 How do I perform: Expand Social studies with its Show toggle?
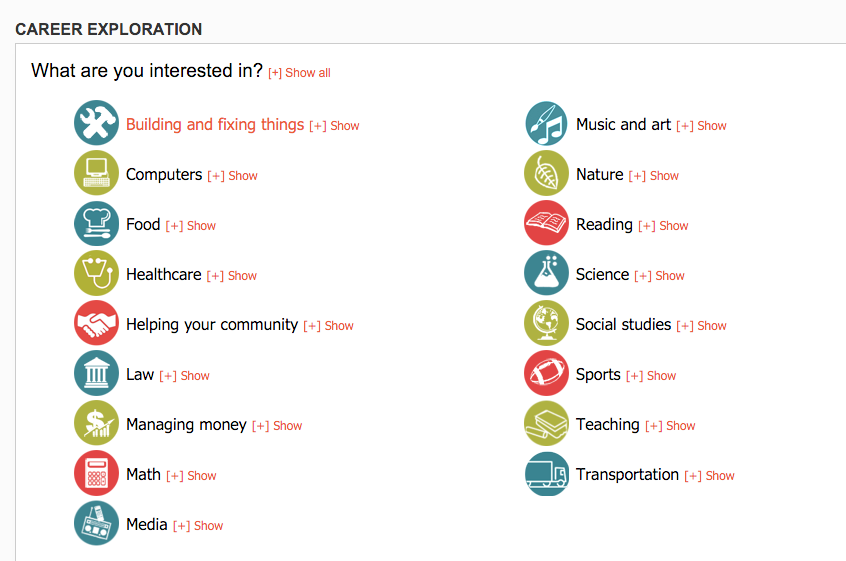[701, 326]
